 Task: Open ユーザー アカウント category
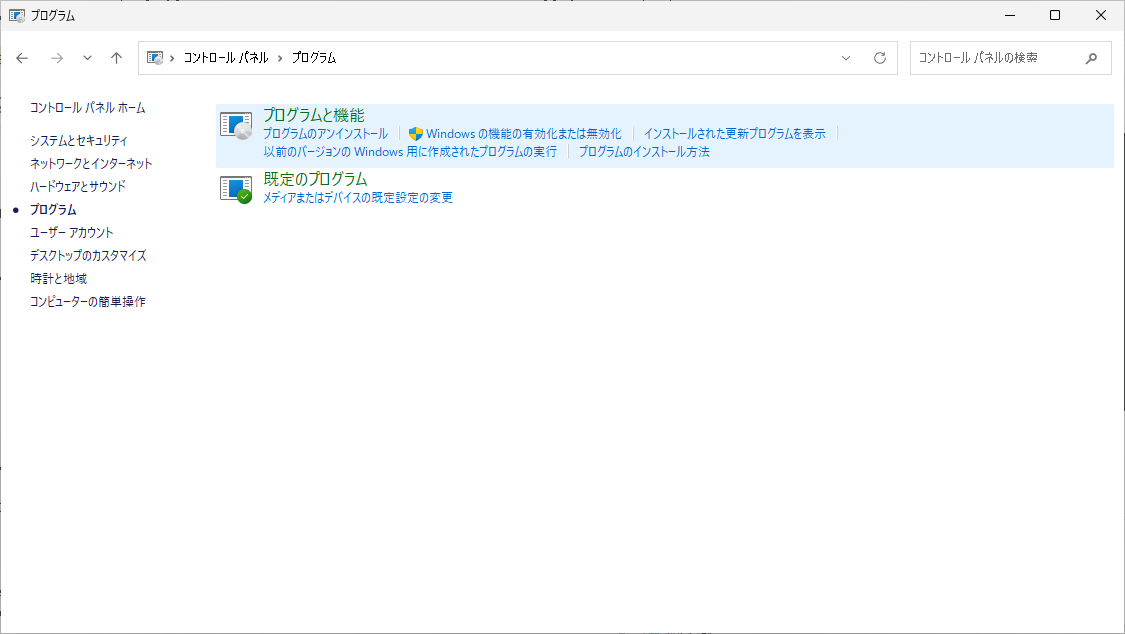[x=72, y=232]
